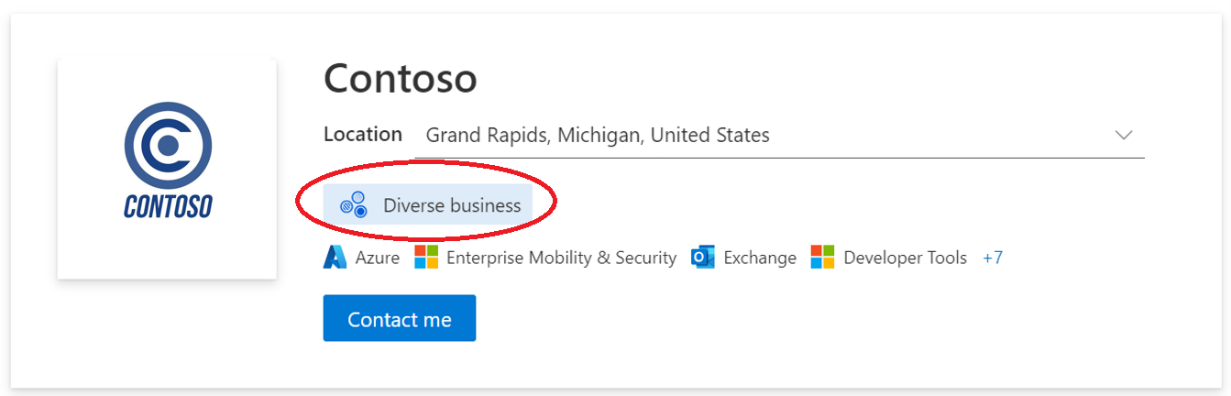The width and height of the screenshot is (1231, 396).
Task: Click the Exchange text label
Action: [x=760, y=258]
